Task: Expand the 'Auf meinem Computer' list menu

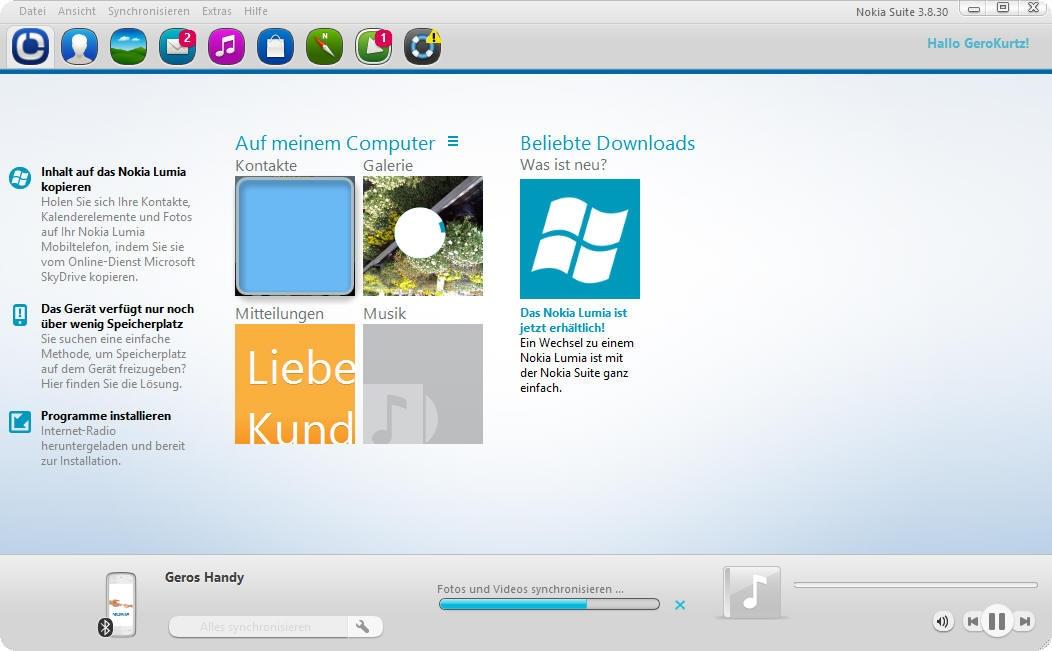Action: (453, 142)
